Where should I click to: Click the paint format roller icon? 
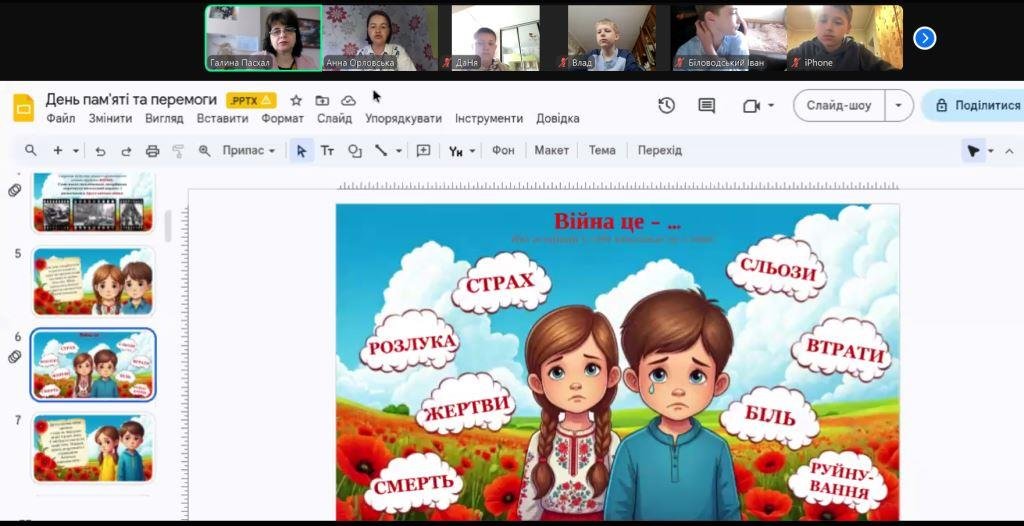[x=178, y=151]
